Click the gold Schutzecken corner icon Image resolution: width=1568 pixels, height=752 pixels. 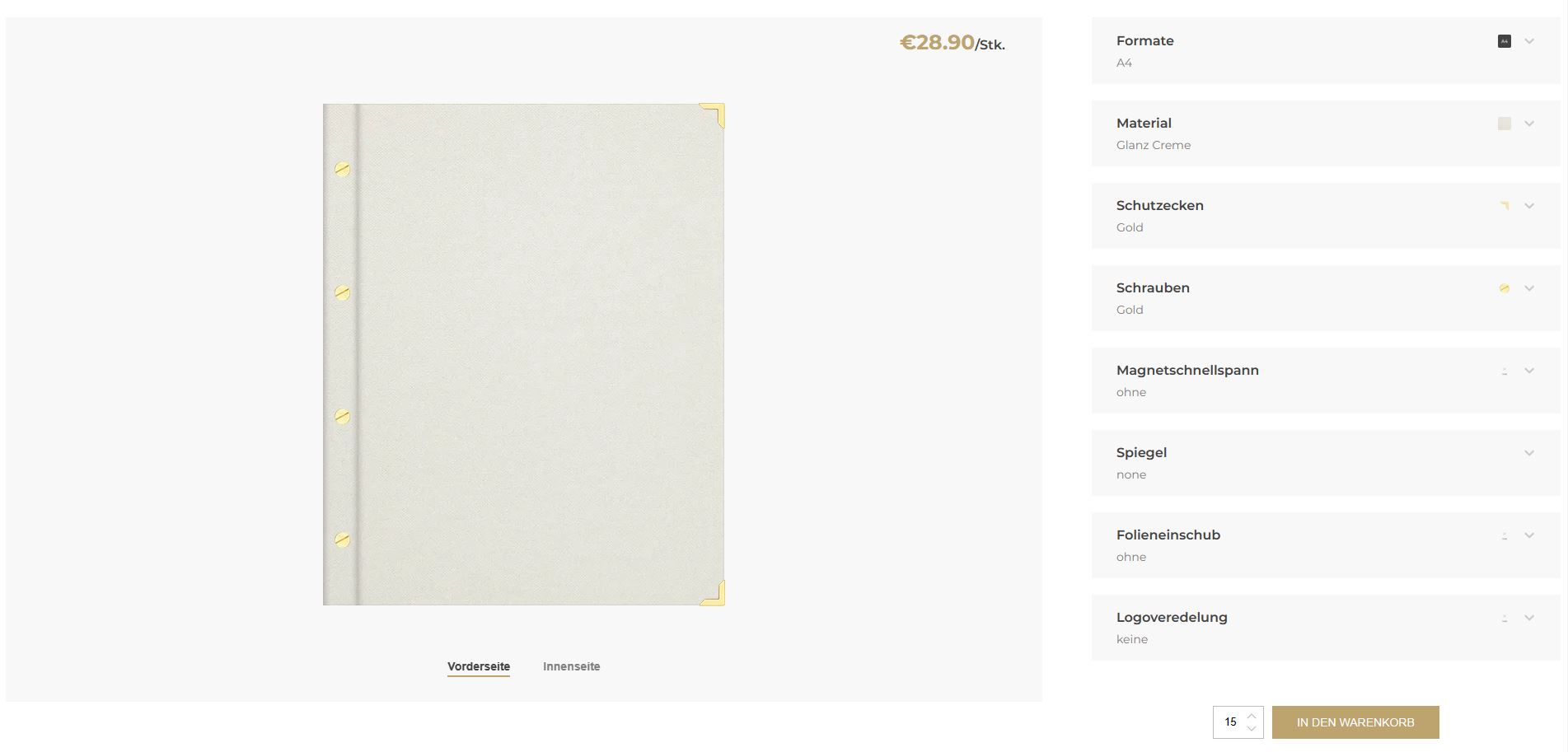click(x=1504, y=206)
